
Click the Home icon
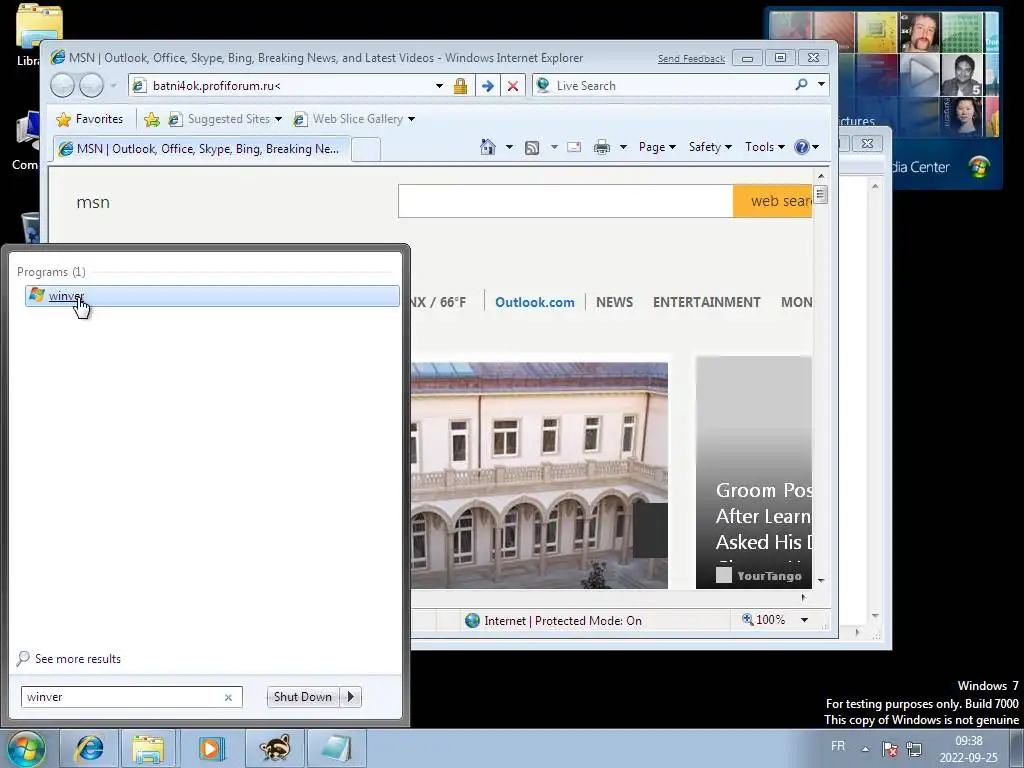click(x=487, y=147)
